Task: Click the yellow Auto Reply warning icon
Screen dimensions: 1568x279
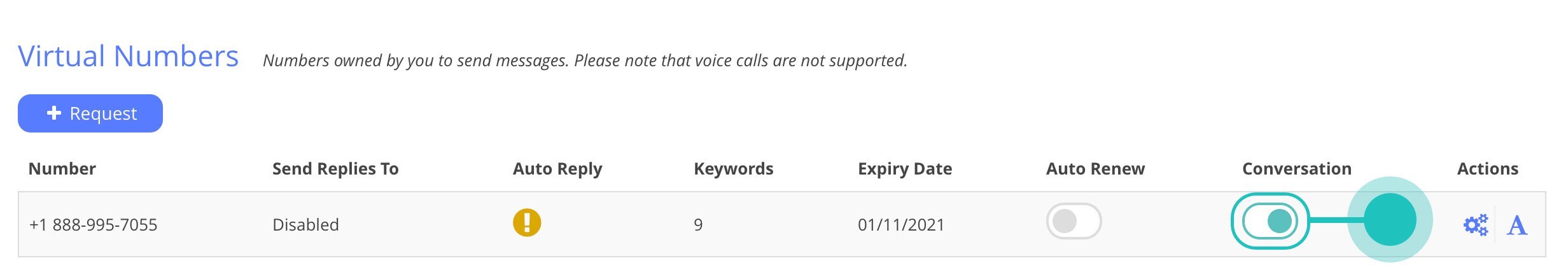Action: (x=527, y=223)
